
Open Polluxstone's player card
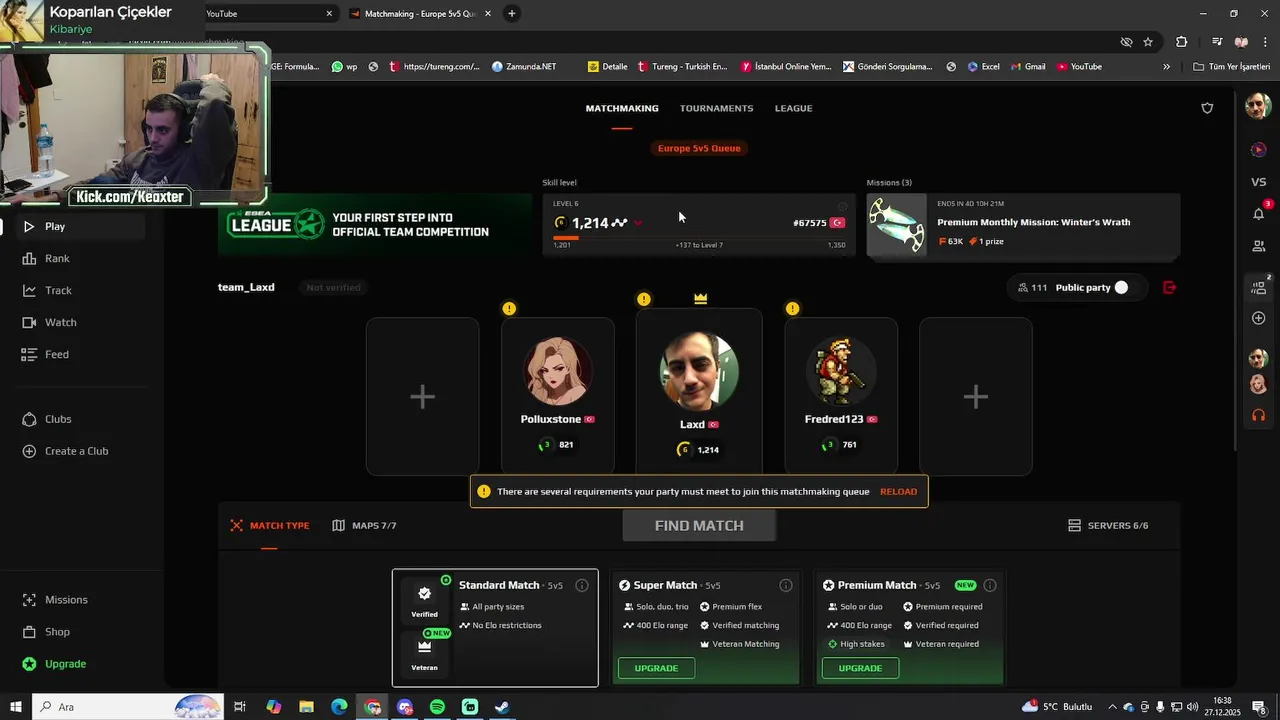(558, 397)
